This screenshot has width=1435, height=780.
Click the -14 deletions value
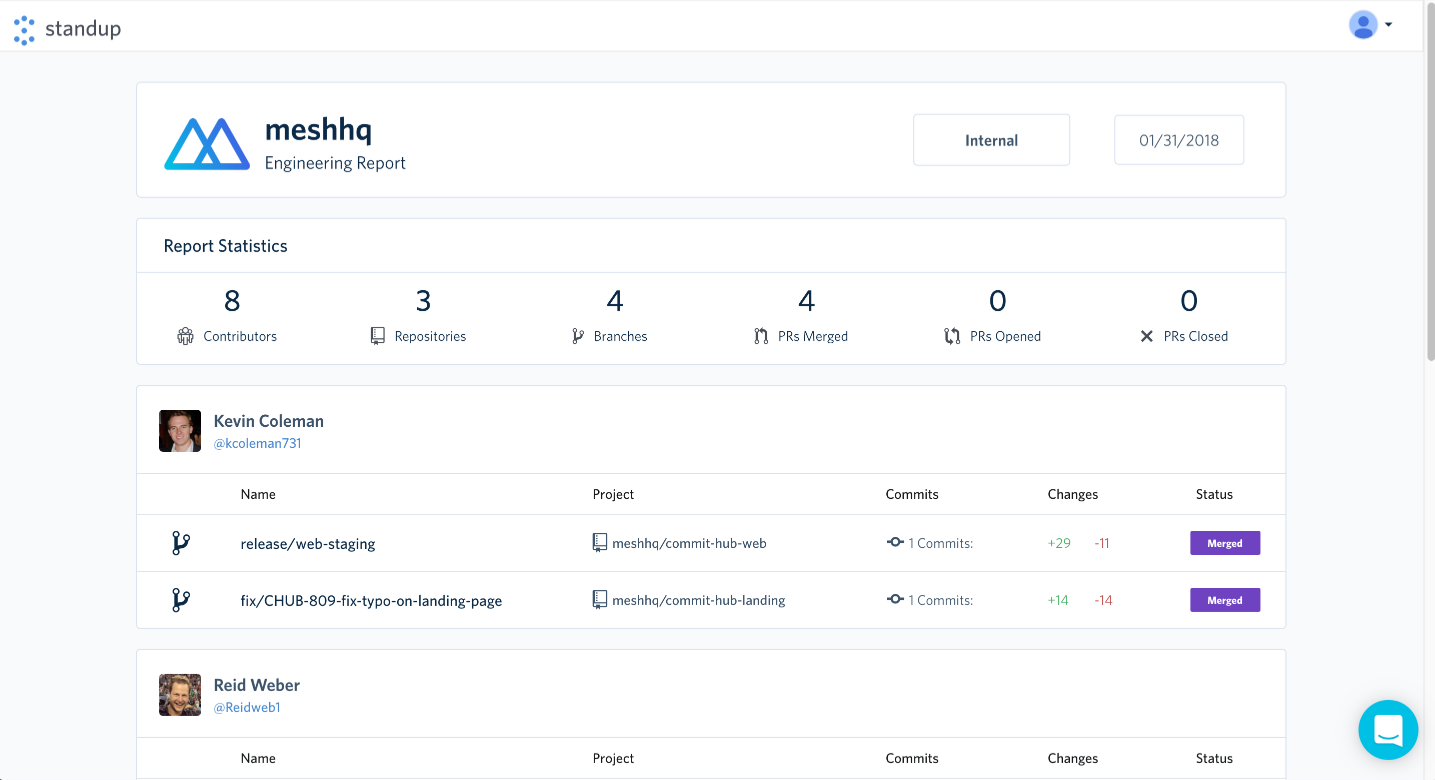point(1103,600)
